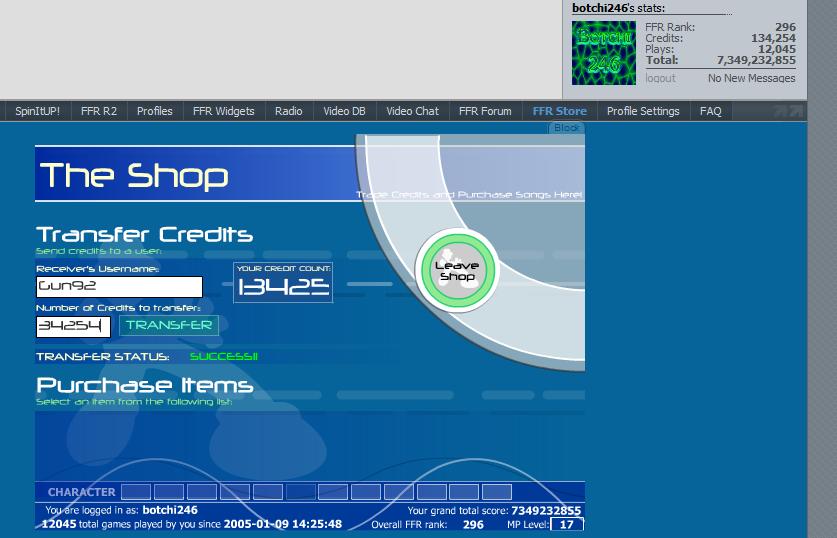Open the FFR R2 menu item
Image resolution: width=837 pixels, height=538 pixels.
pos(99,111)
